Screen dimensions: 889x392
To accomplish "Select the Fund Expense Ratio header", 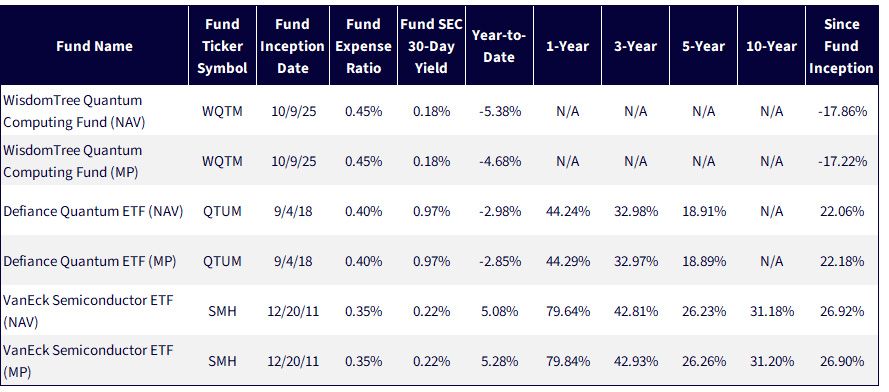I will [363, 47].
